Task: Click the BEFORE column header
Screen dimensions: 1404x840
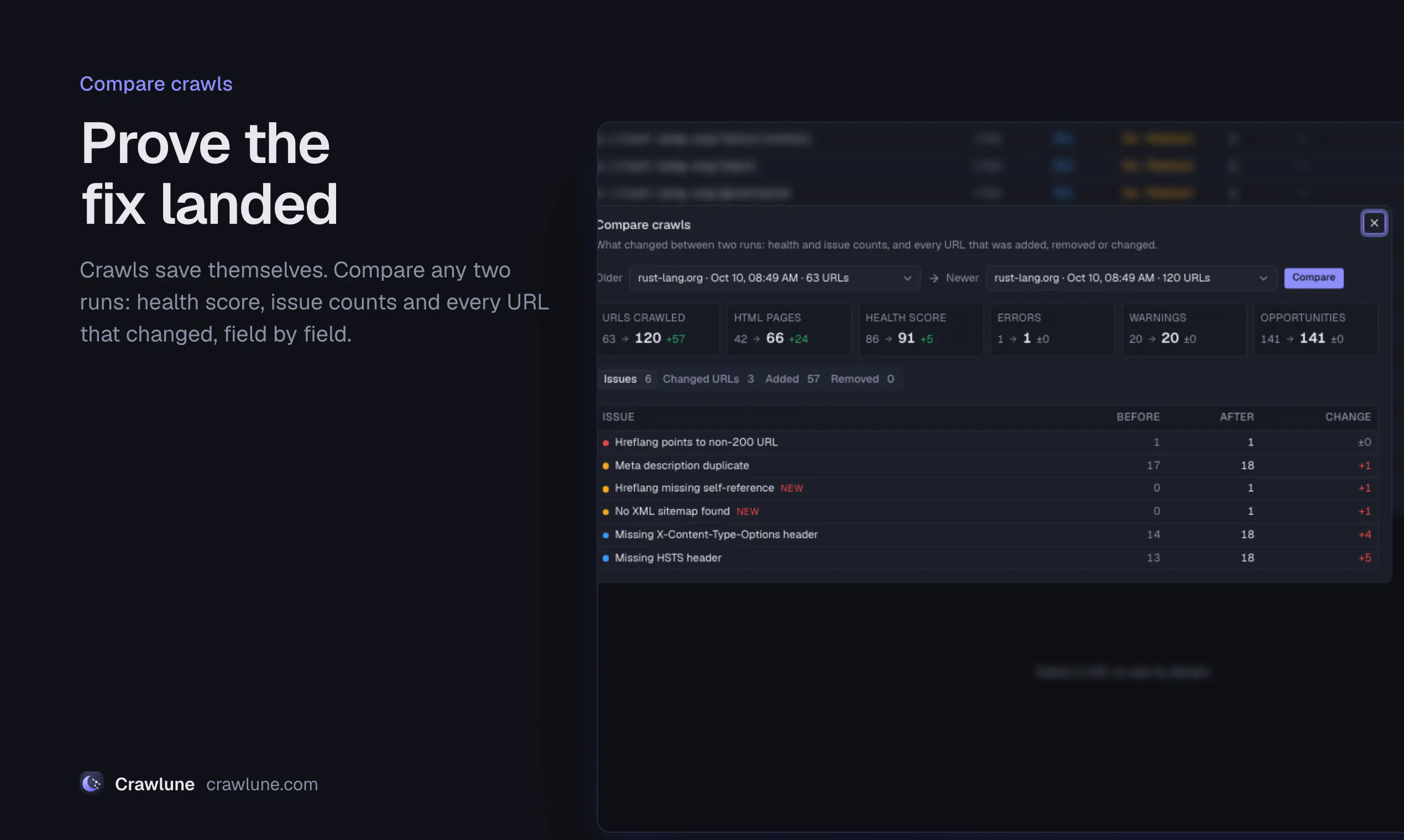Action: 1138,417
